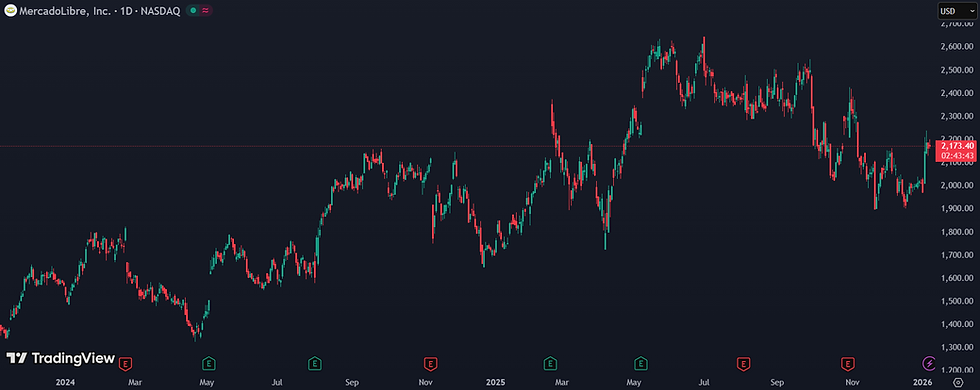This screenshot has height=390, width=980.
Task: Click the 2026 label on time axis
Action: click(922, 381)
